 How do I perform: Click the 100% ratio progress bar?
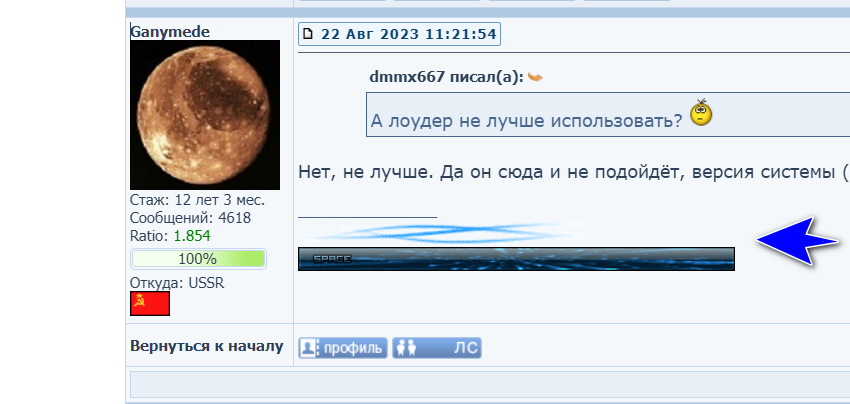click(198, 259)
